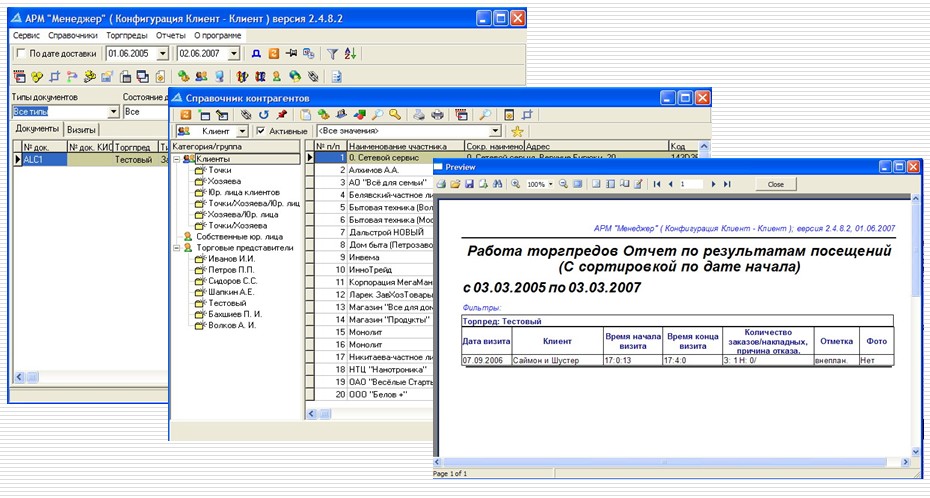Viewport: 930px width, 498px height.
Task: Open the 02.06.2007 end date dropdown
Action: pyautogui.click(x=234, y=54)
